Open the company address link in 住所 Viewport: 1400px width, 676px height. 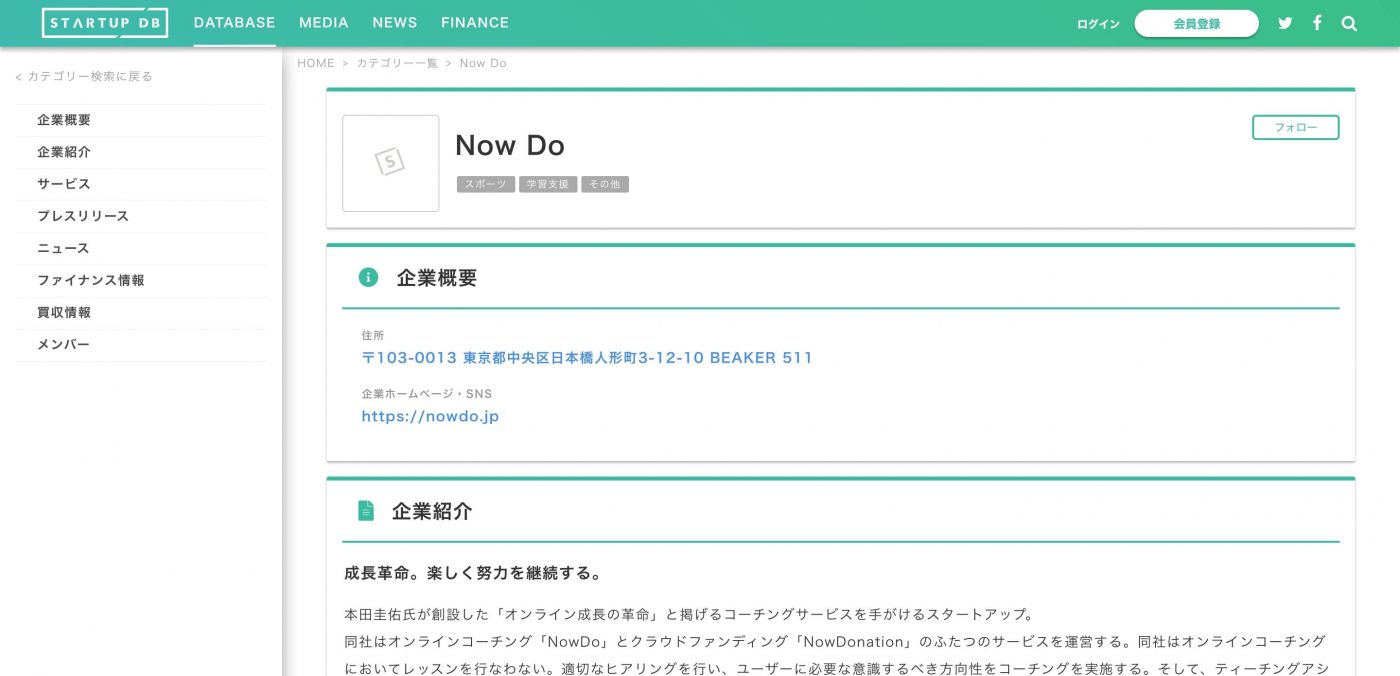click(x=586, y=357)
